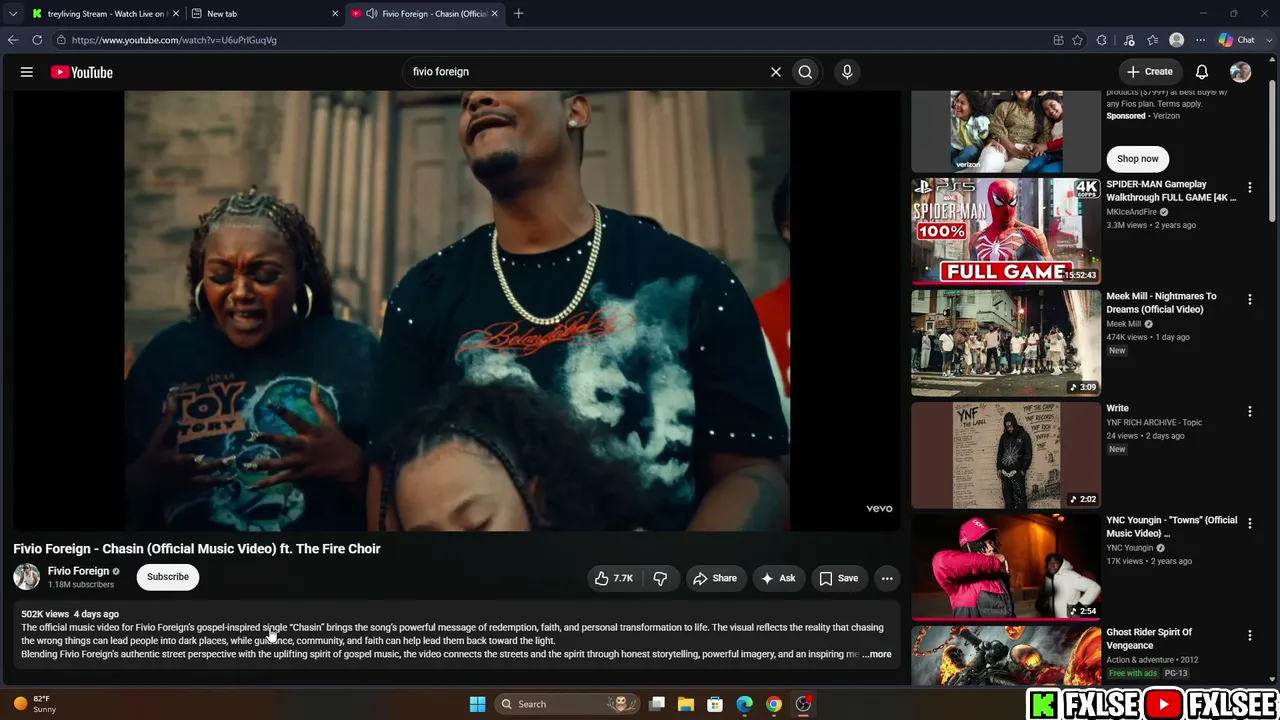
Task: Open the browser media control icon
Action: pos(1129,40)
